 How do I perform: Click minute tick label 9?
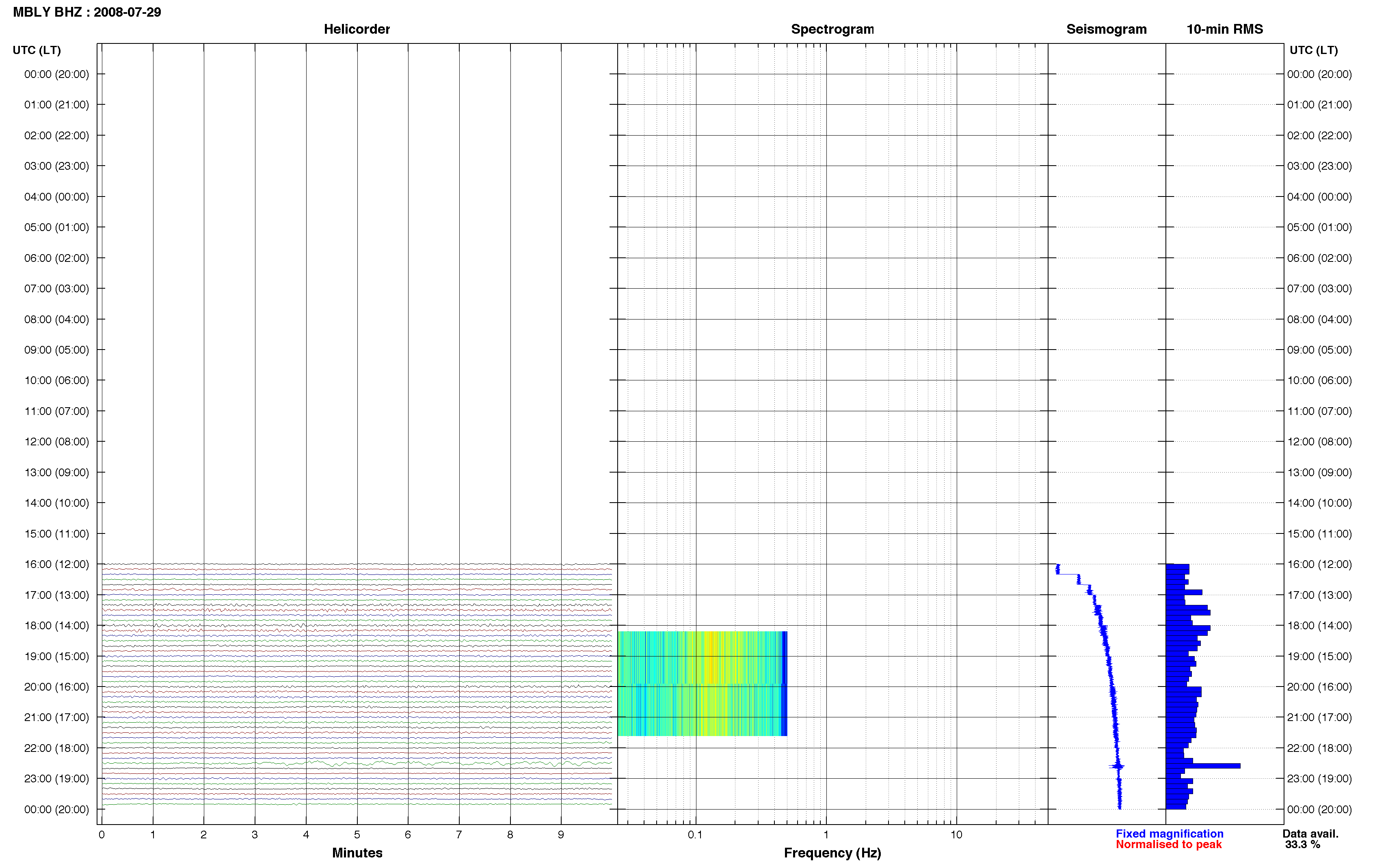tap(561, 835)
